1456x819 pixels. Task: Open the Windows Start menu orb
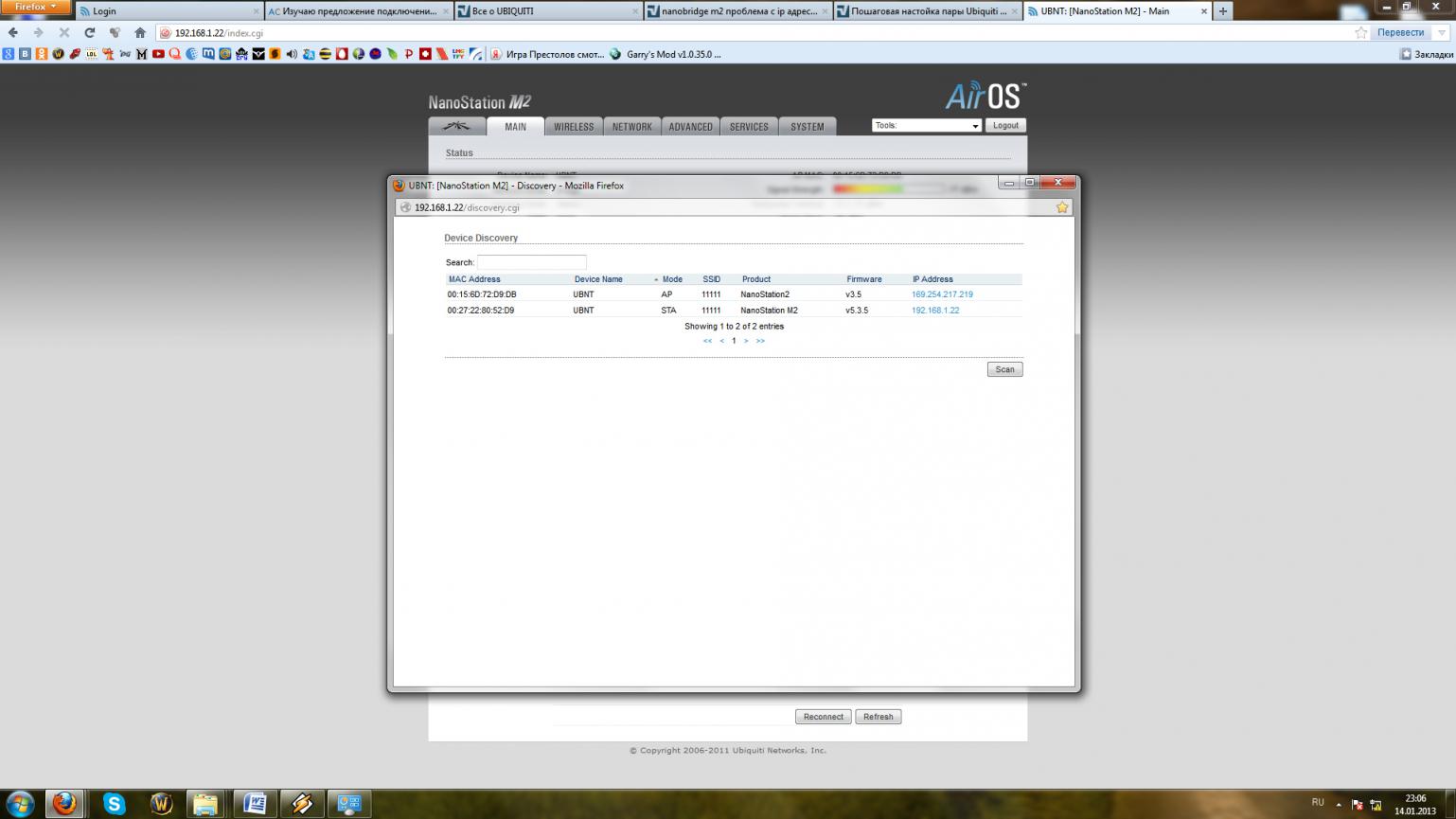point(20,804)
